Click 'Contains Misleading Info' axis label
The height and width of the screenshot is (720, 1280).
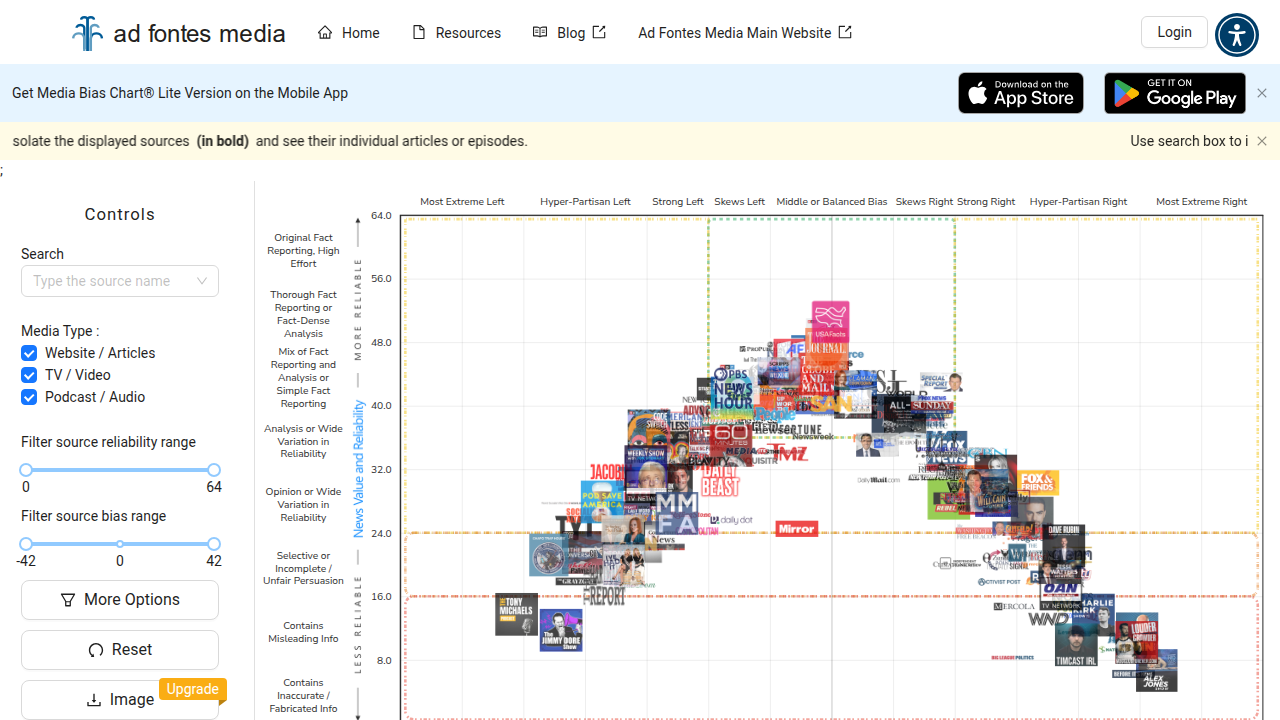pos(303,632)
